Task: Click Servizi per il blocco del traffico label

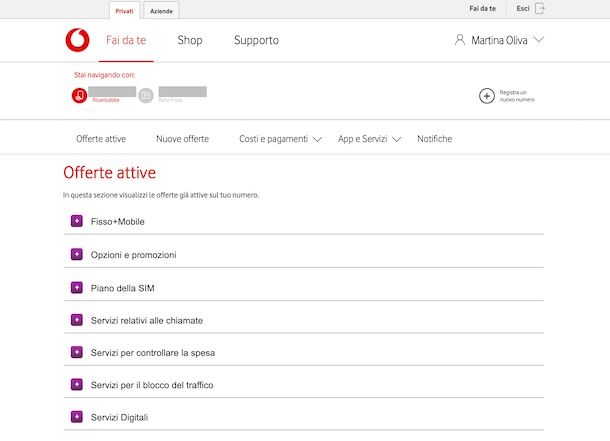Action: [152, 385]
